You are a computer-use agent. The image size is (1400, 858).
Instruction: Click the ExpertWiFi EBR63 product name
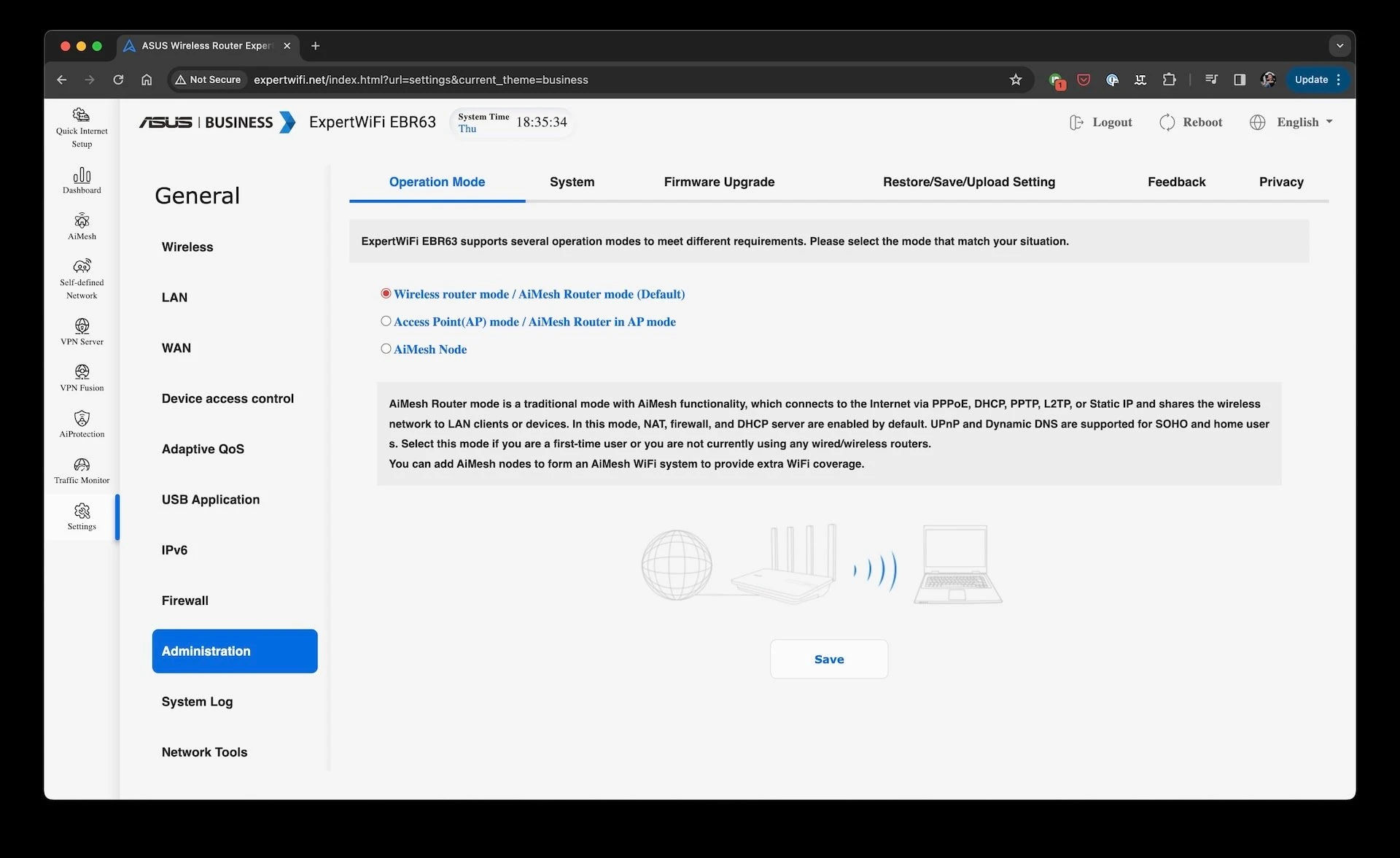tap(373, 122)
